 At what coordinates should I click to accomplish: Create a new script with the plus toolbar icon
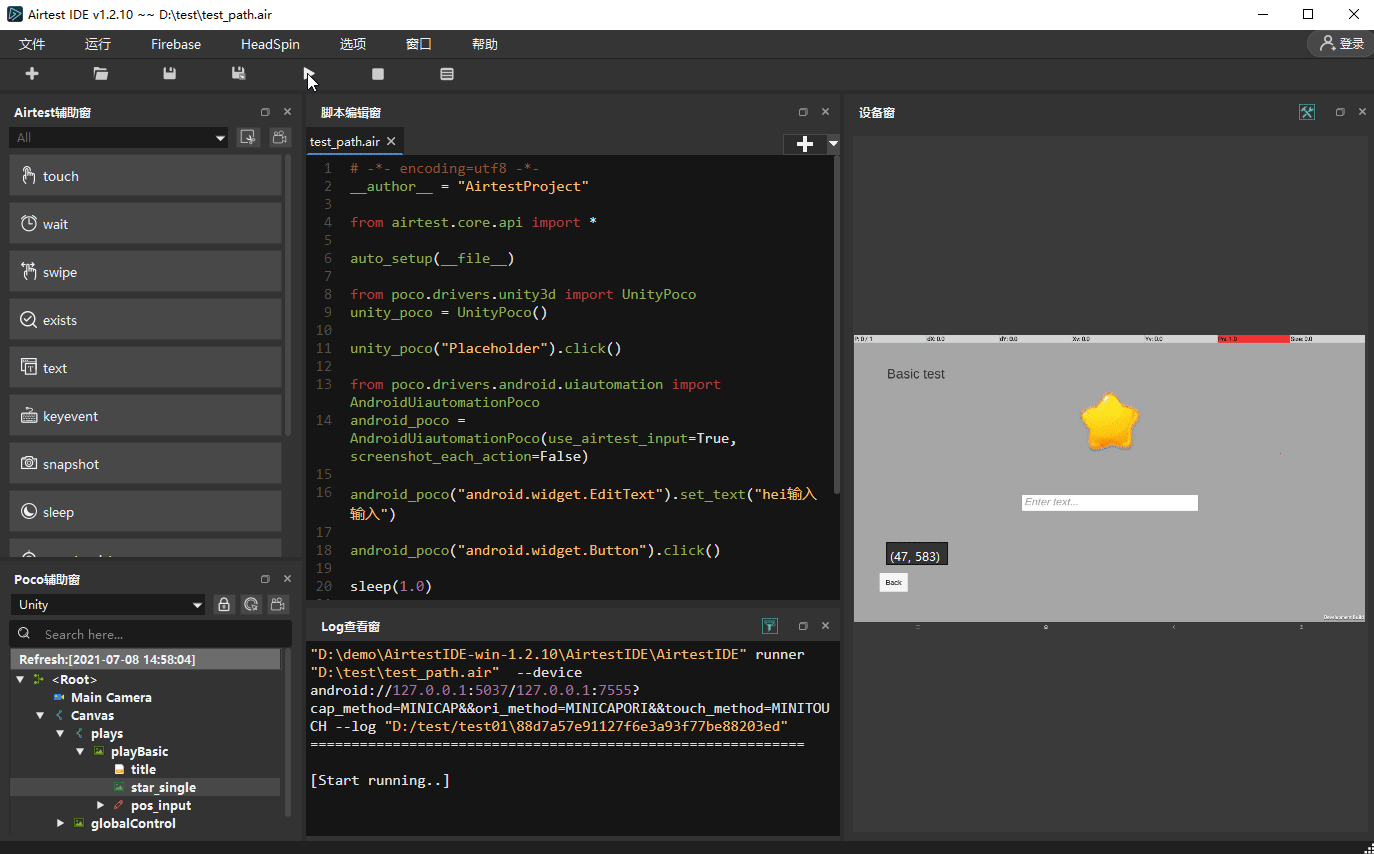[32, 73]
